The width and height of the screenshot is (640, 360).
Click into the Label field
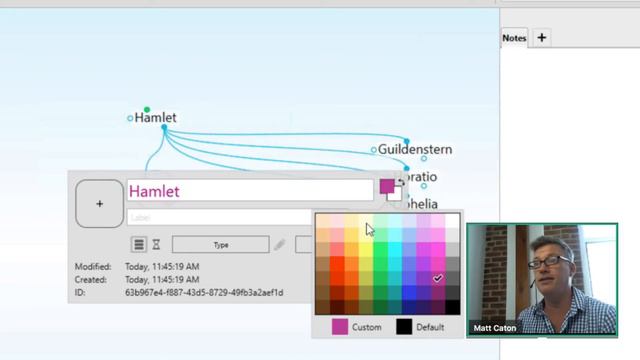click(x=220, y=217)
